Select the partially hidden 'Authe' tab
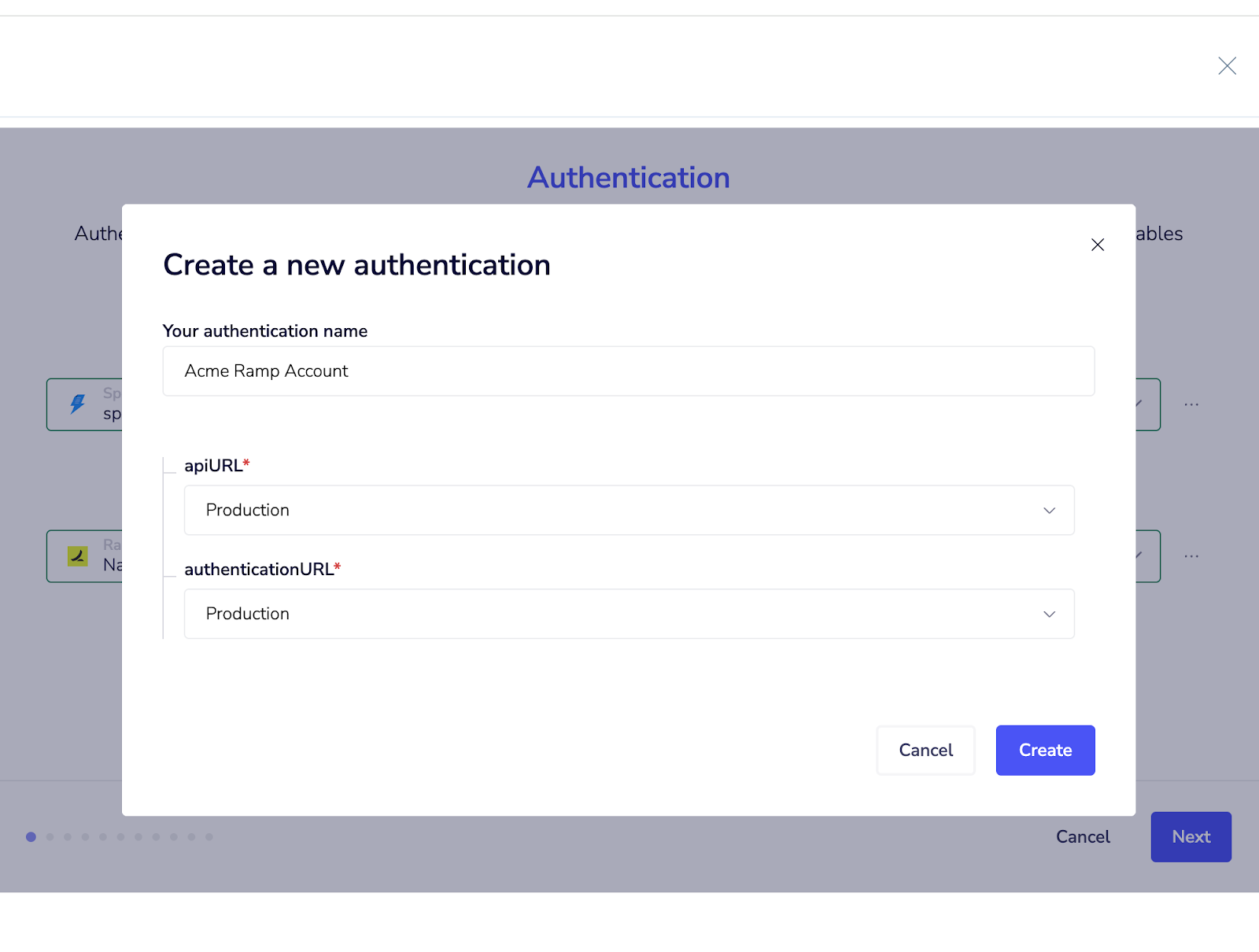 pos(98,234)
